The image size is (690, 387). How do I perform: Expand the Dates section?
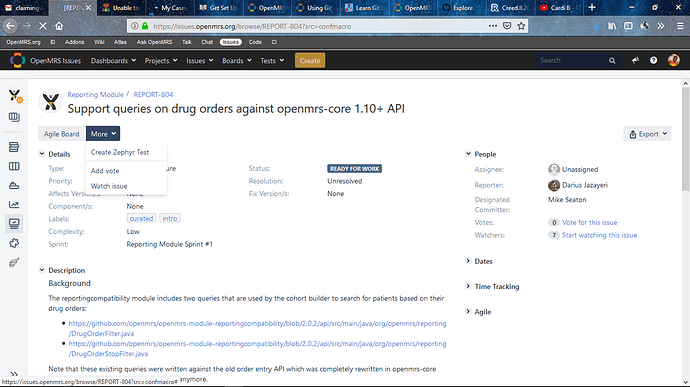[x=468, y=261]
